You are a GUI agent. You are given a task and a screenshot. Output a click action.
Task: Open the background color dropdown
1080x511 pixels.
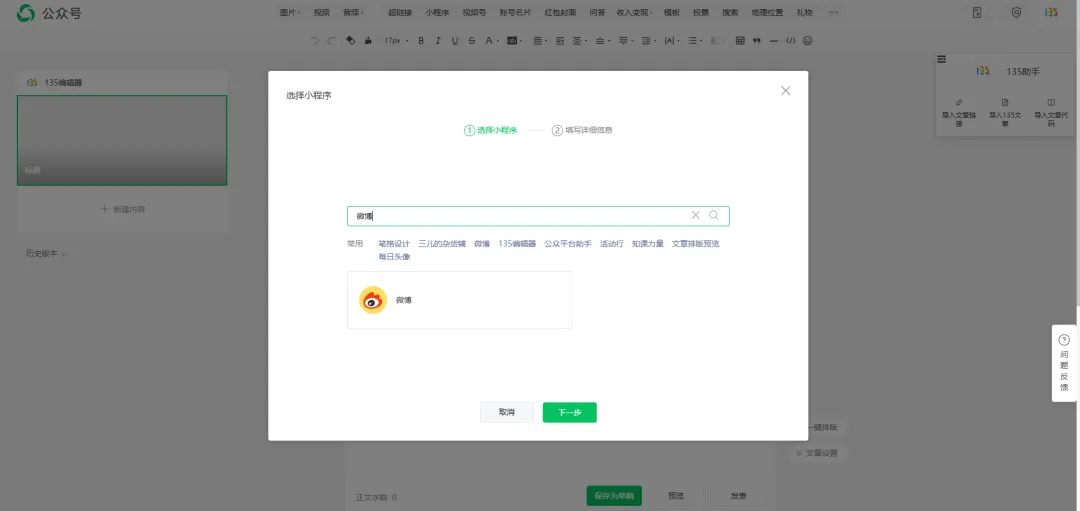(x=514, y=41)
